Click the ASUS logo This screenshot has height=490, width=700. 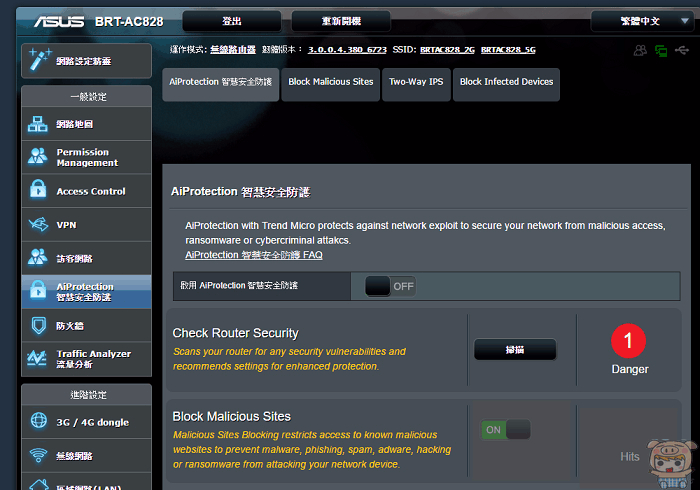(59, 21)
